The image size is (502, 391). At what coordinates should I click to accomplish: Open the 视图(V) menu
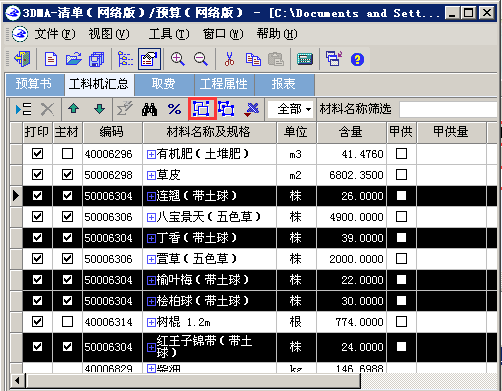(x=109, y=34)
